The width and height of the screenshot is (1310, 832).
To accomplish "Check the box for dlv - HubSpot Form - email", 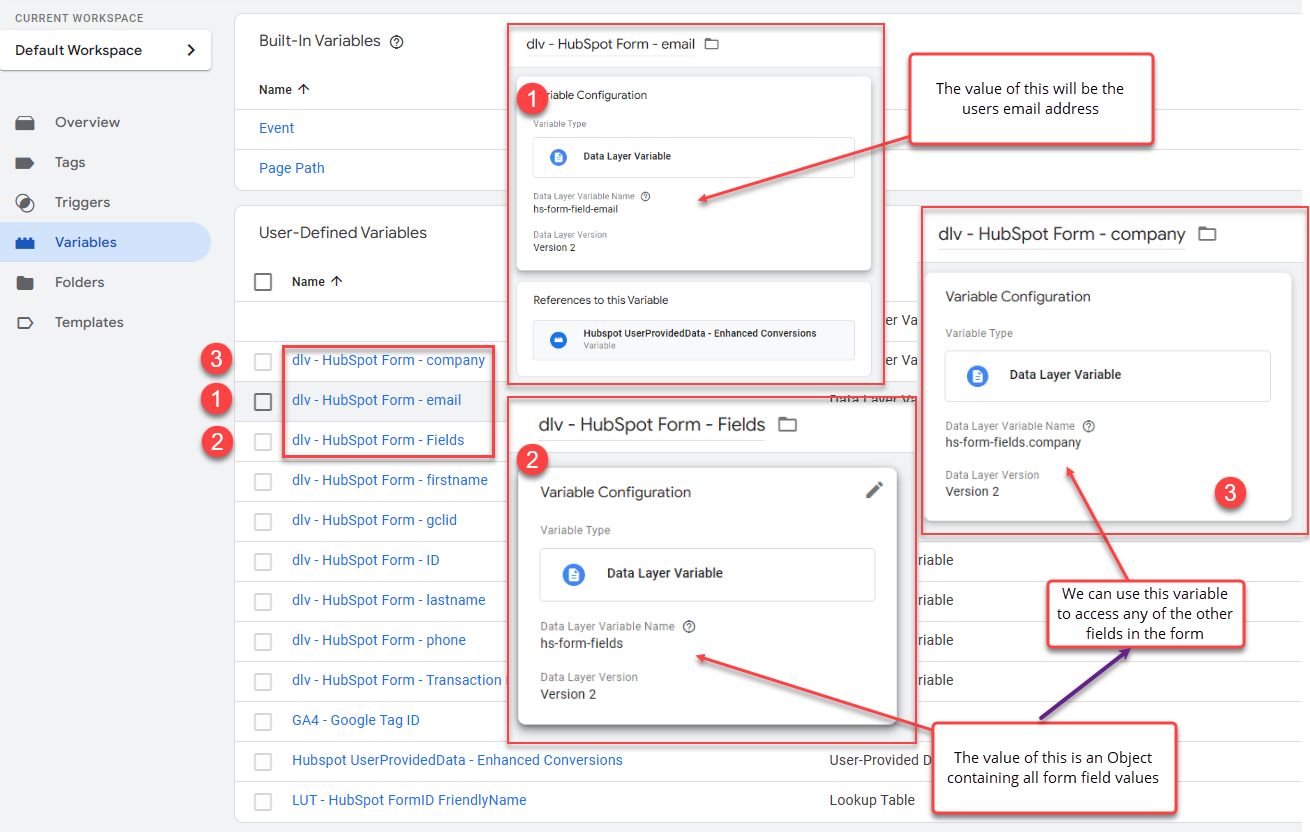I will (263, 401).
